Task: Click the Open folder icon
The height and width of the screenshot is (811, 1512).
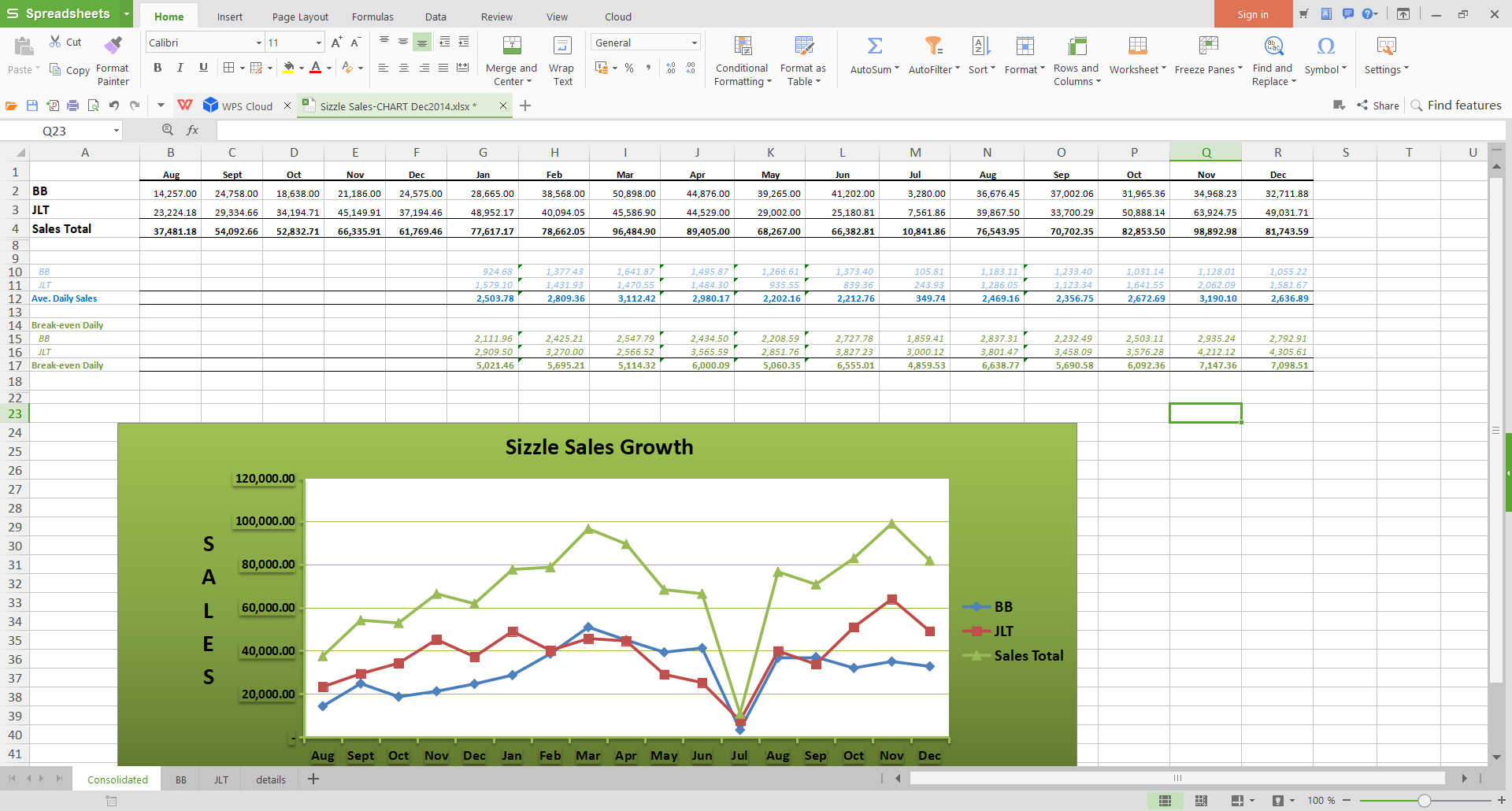Action: point(11,106)
